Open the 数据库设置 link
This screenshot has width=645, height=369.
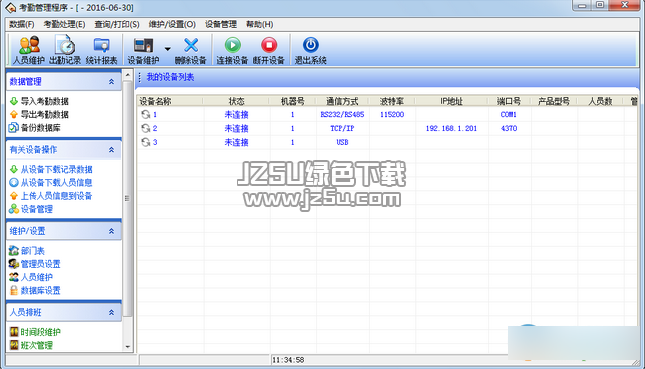click(41, 291)
